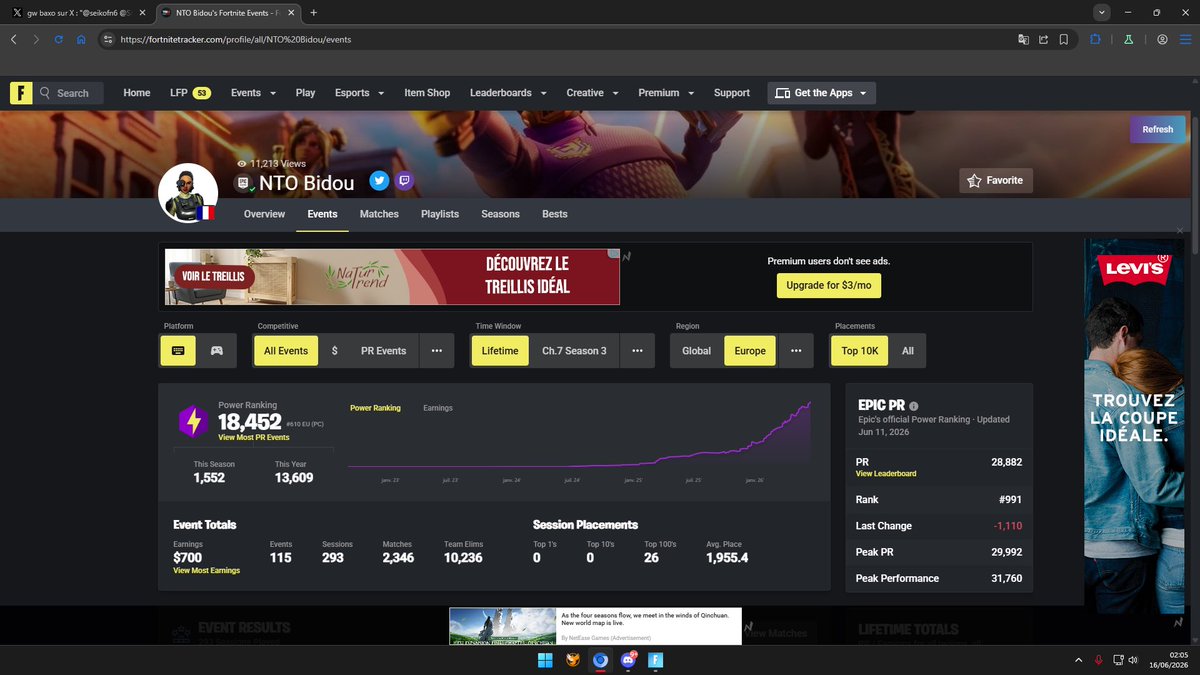Click the translate page icon in address bar
The width and height of the screenshot is (1200, 675).
pos(1023,40)
